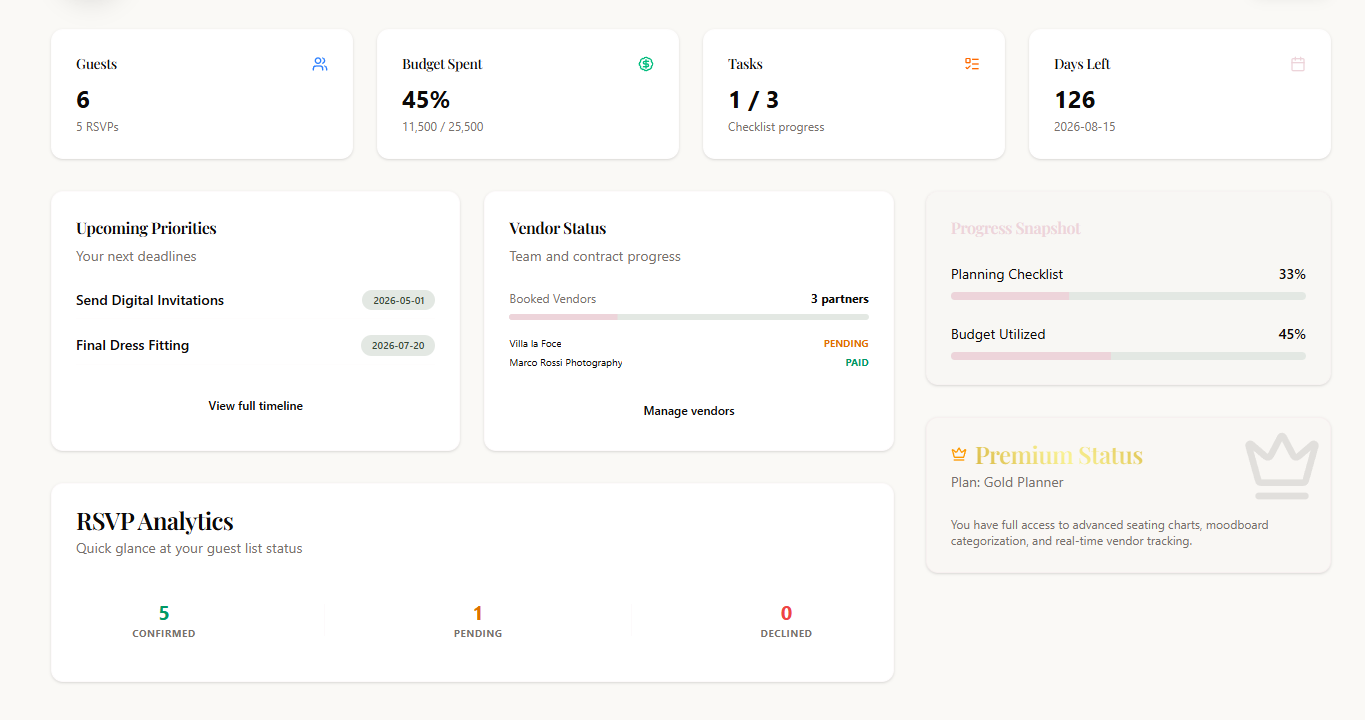Click the 2026-05-01 date badge
The image size is (1365, 720).
397,300
